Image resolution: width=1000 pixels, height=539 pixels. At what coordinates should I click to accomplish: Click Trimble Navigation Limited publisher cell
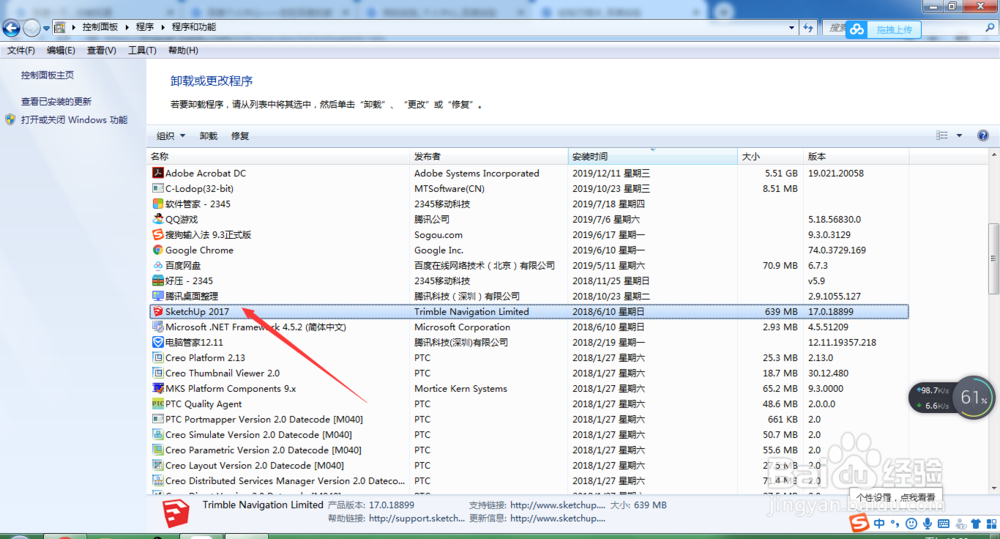pyautogui.click(x=471, y=311)
